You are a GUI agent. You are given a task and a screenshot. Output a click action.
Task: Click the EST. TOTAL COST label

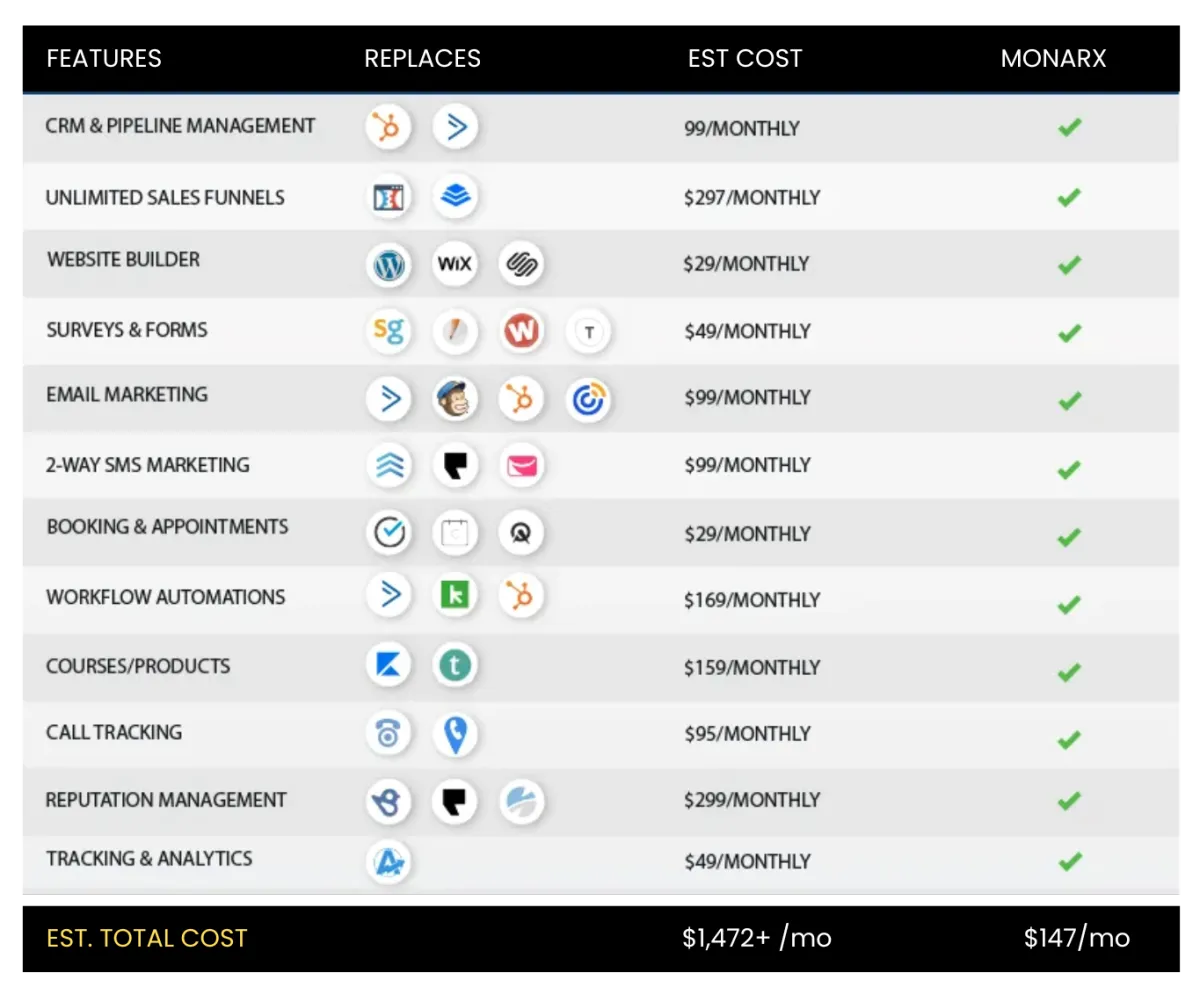point(147,938)
